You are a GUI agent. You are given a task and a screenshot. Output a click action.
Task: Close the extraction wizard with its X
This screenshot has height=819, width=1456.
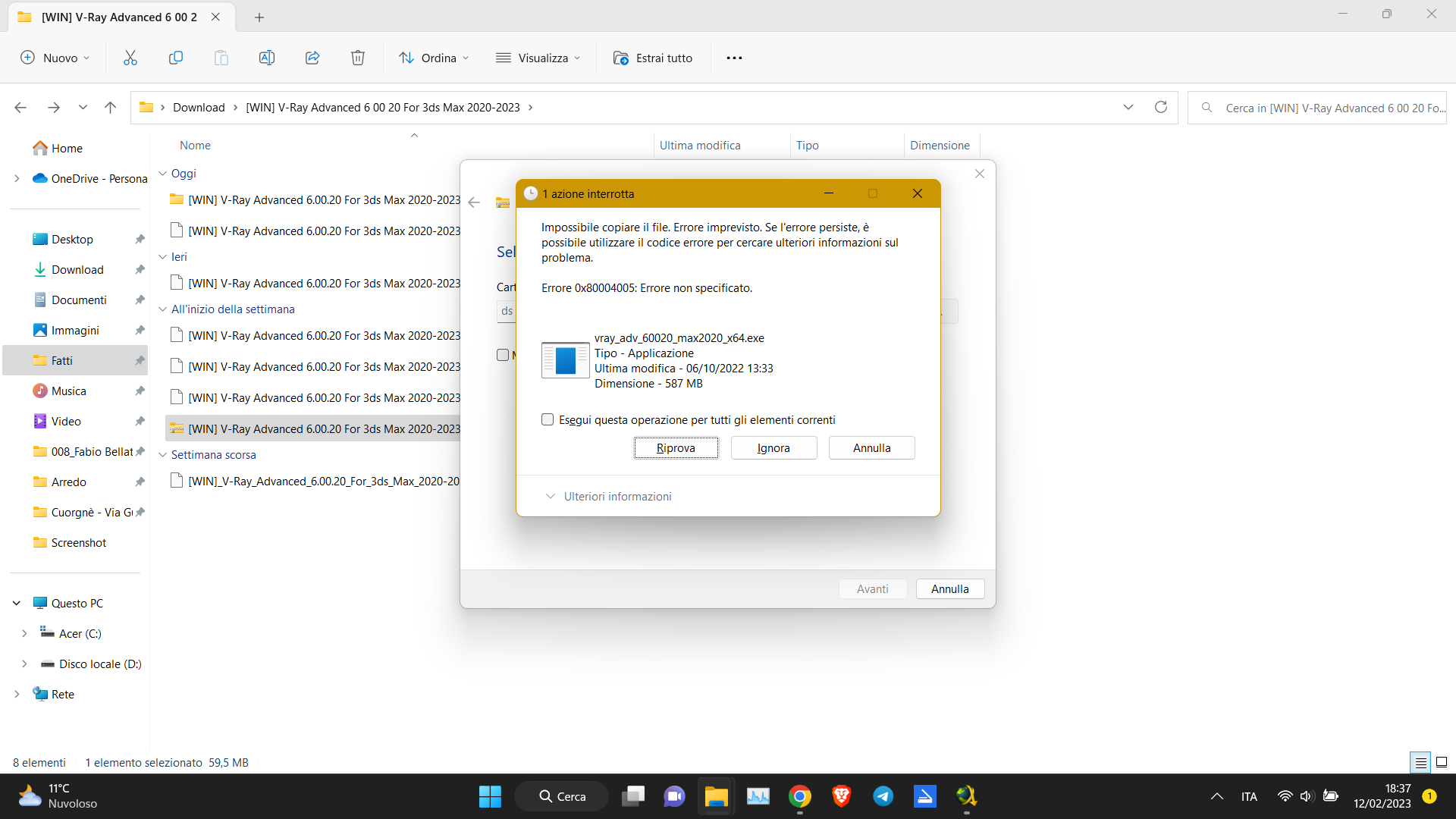[x=979, y=174]
